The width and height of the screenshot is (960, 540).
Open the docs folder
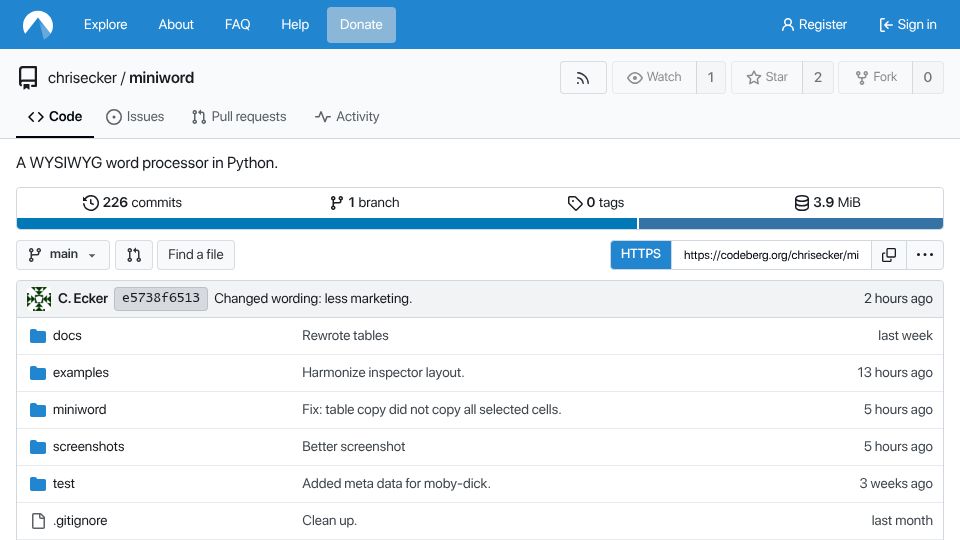[67, 336]
